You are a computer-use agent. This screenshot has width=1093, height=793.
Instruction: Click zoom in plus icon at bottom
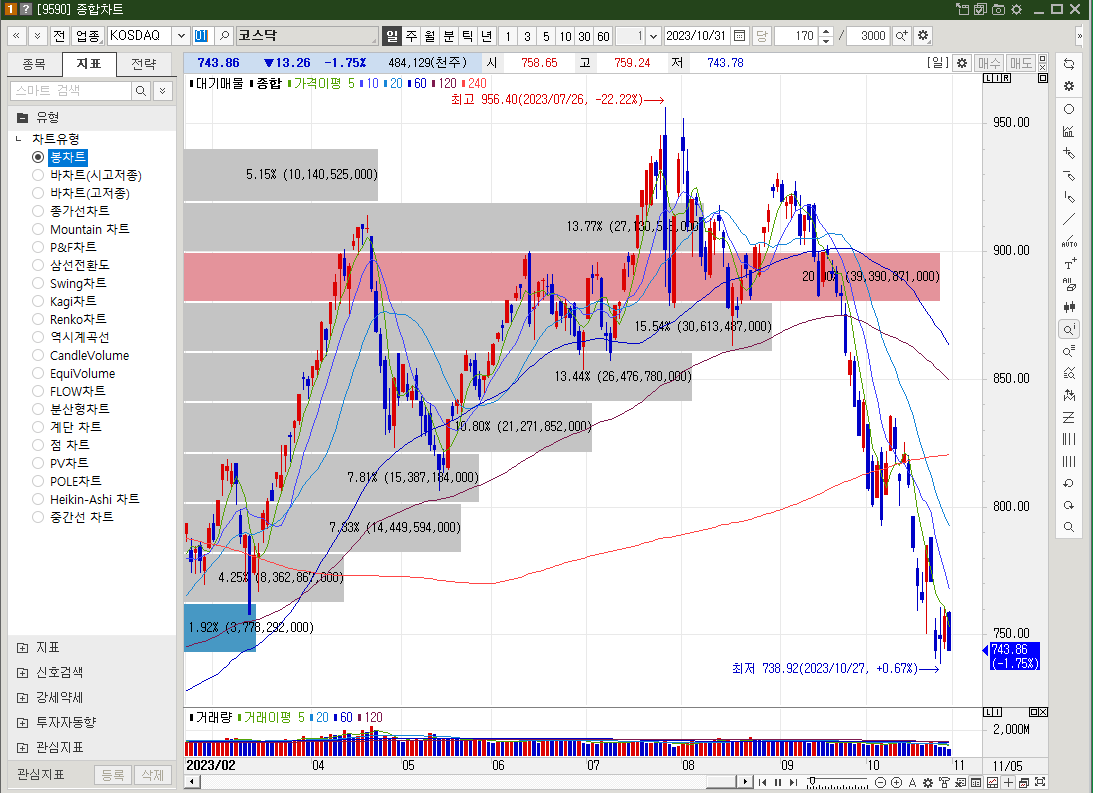point(896,783)
